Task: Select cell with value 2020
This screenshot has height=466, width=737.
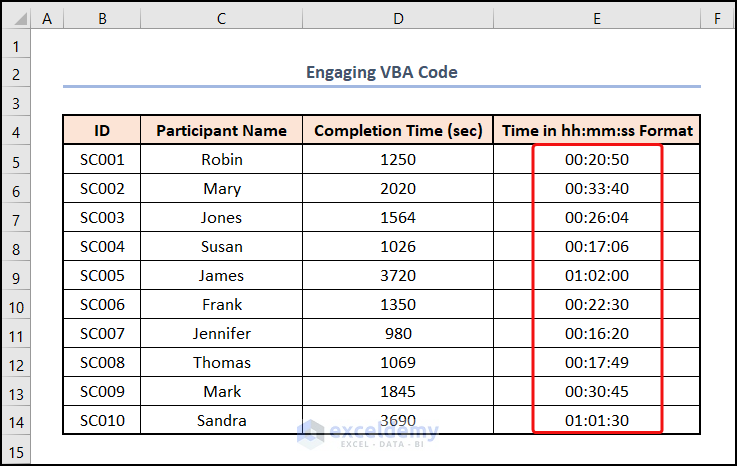Action: tap(398, 189)
